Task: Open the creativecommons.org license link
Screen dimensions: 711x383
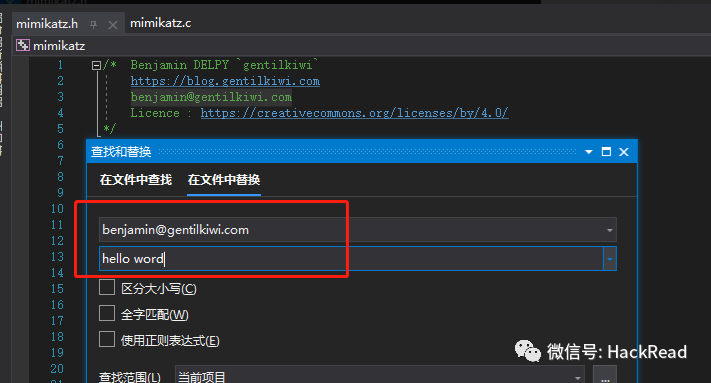Action: [x=355, y=113]
